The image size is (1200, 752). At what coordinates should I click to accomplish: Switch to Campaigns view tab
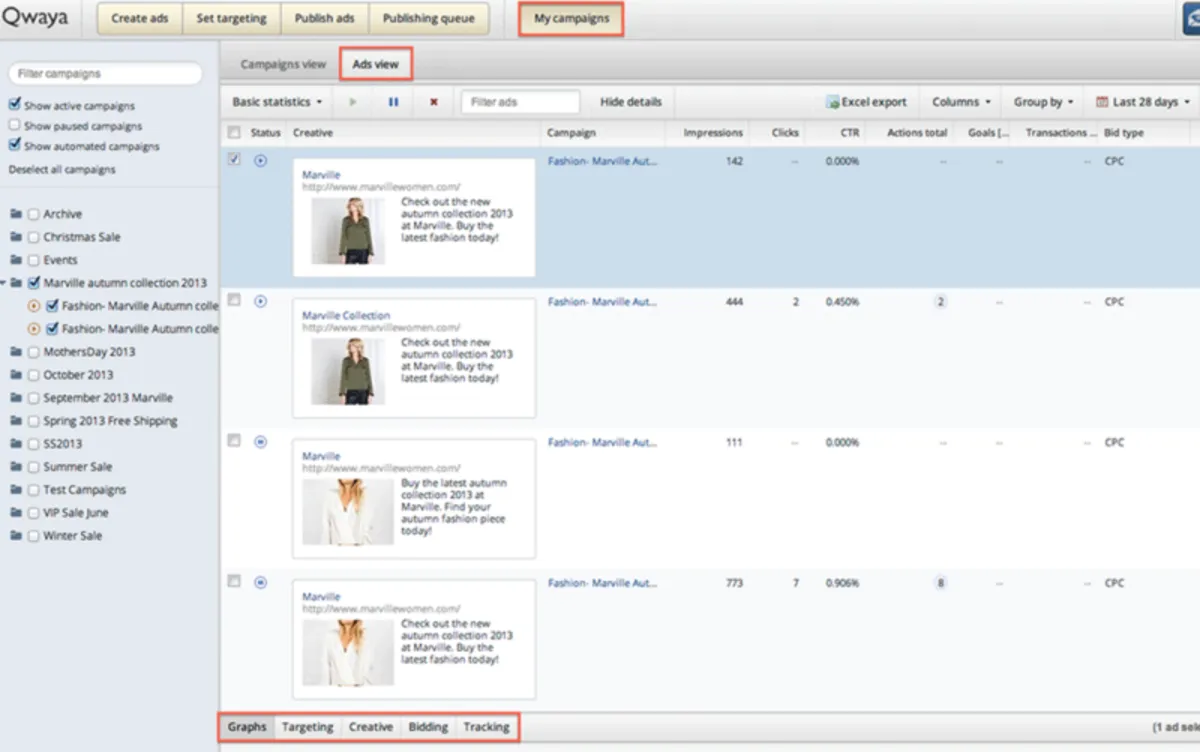tap(283, 64)
